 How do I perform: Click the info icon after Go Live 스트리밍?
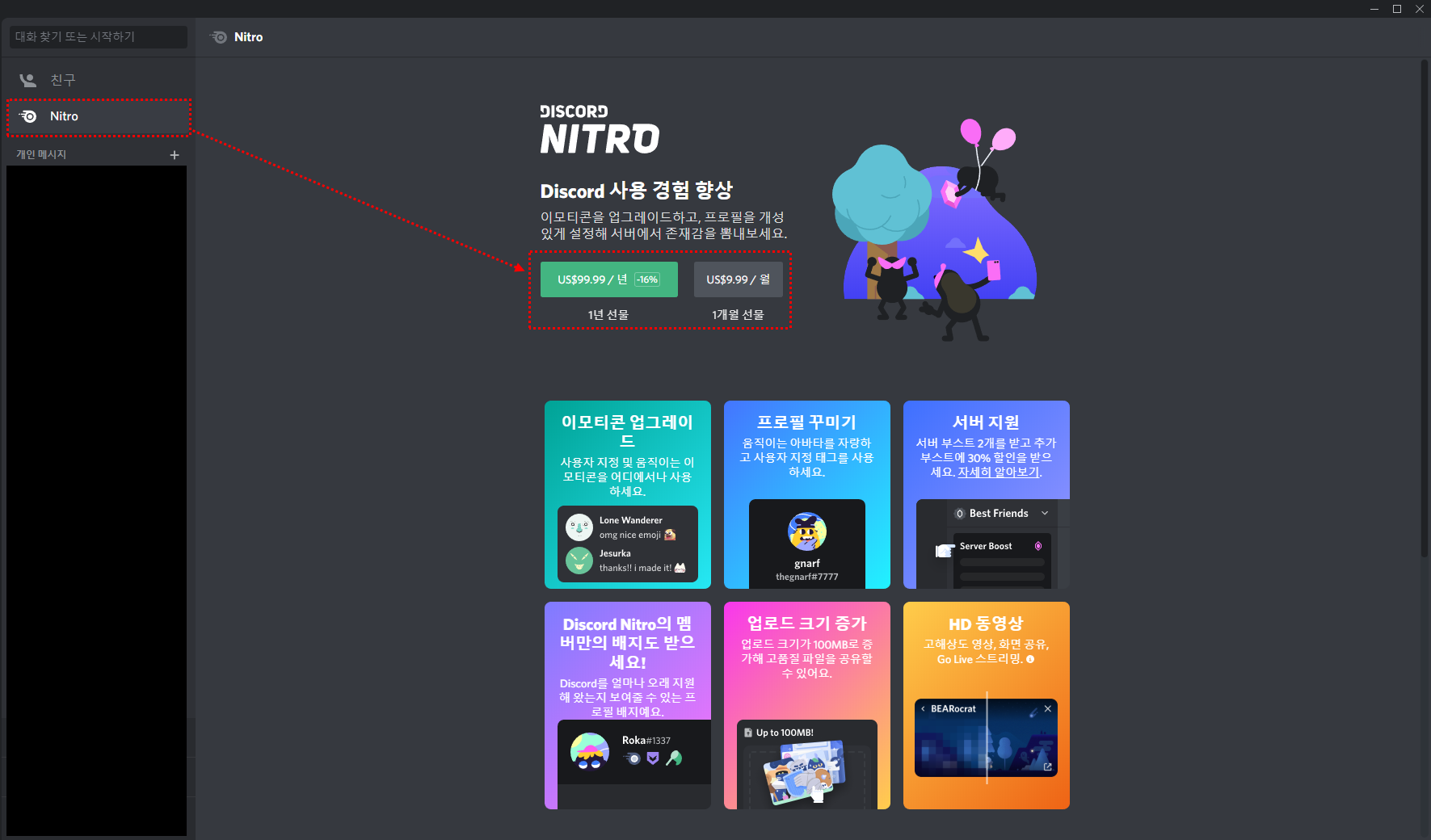[1030, 659]
